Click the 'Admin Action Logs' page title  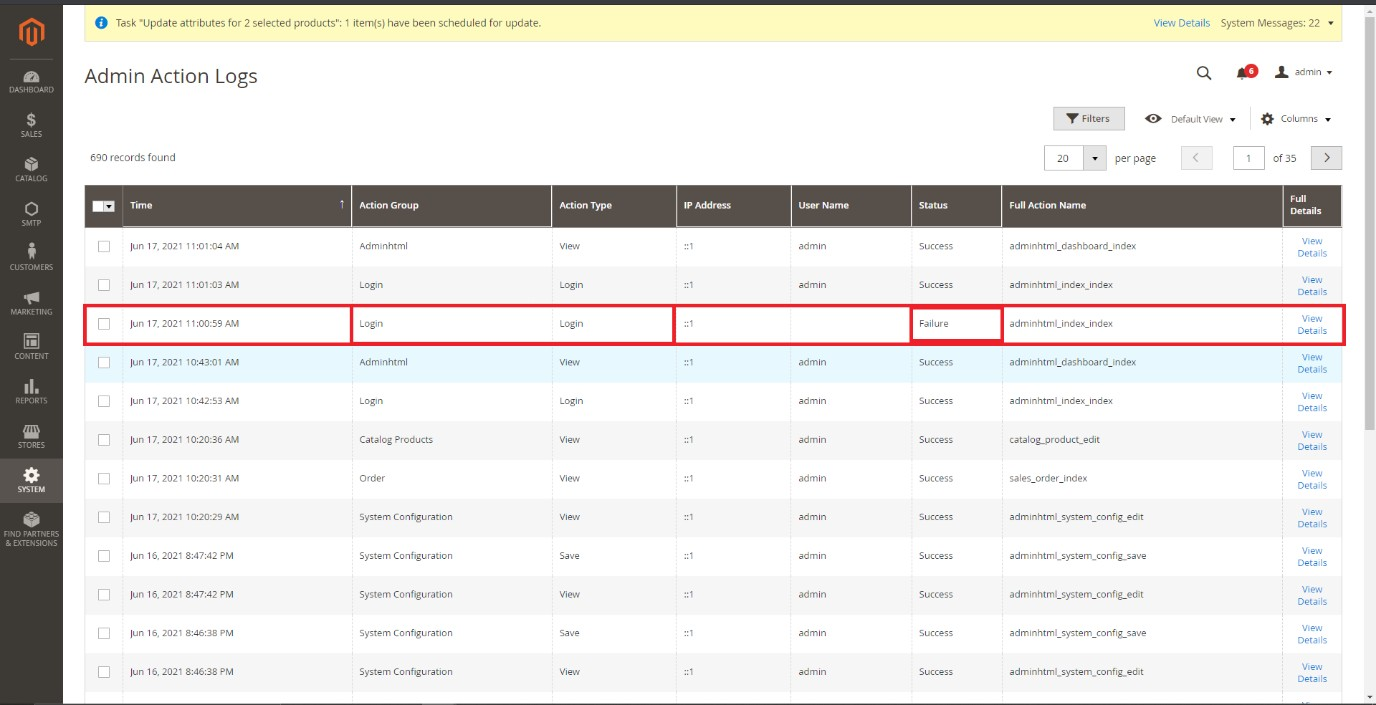click(171, 76)
